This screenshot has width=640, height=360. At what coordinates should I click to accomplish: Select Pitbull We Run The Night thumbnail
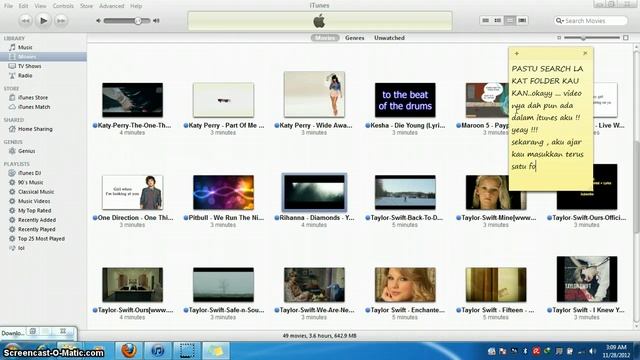pyautogui.click(x=223, y=193)
